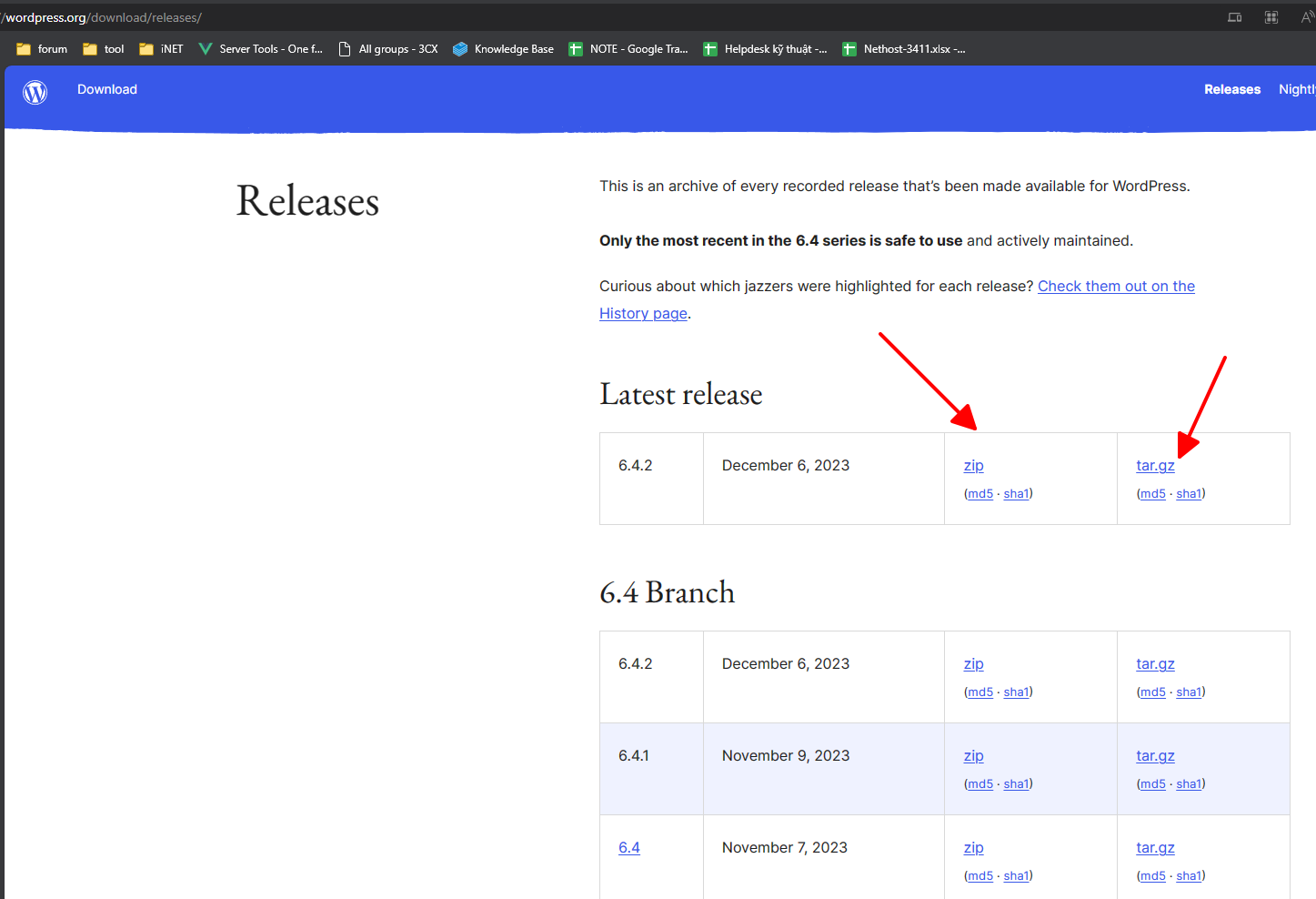The height and width of the screenshot is (899, 1316).
Task: Click the wordpress.org address bar URL
Action: pos(102,17)
